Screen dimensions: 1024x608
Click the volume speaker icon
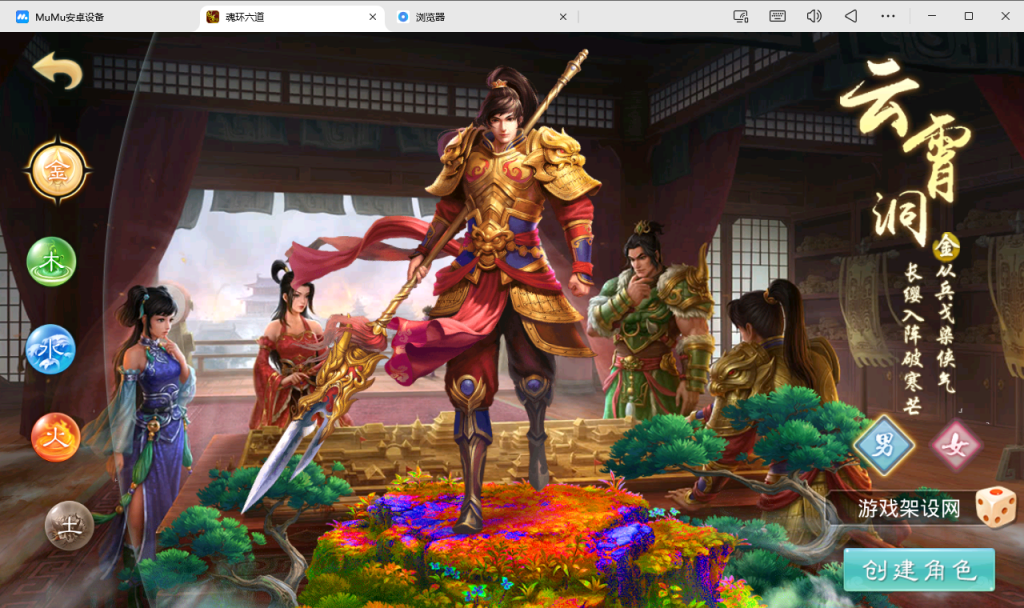pyautogui.click(x=814, y=16)
